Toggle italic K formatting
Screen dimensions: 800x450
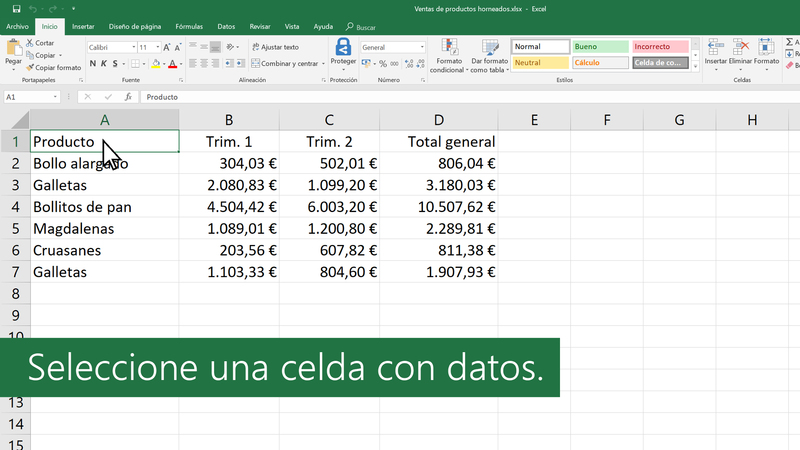pos(104,63)
